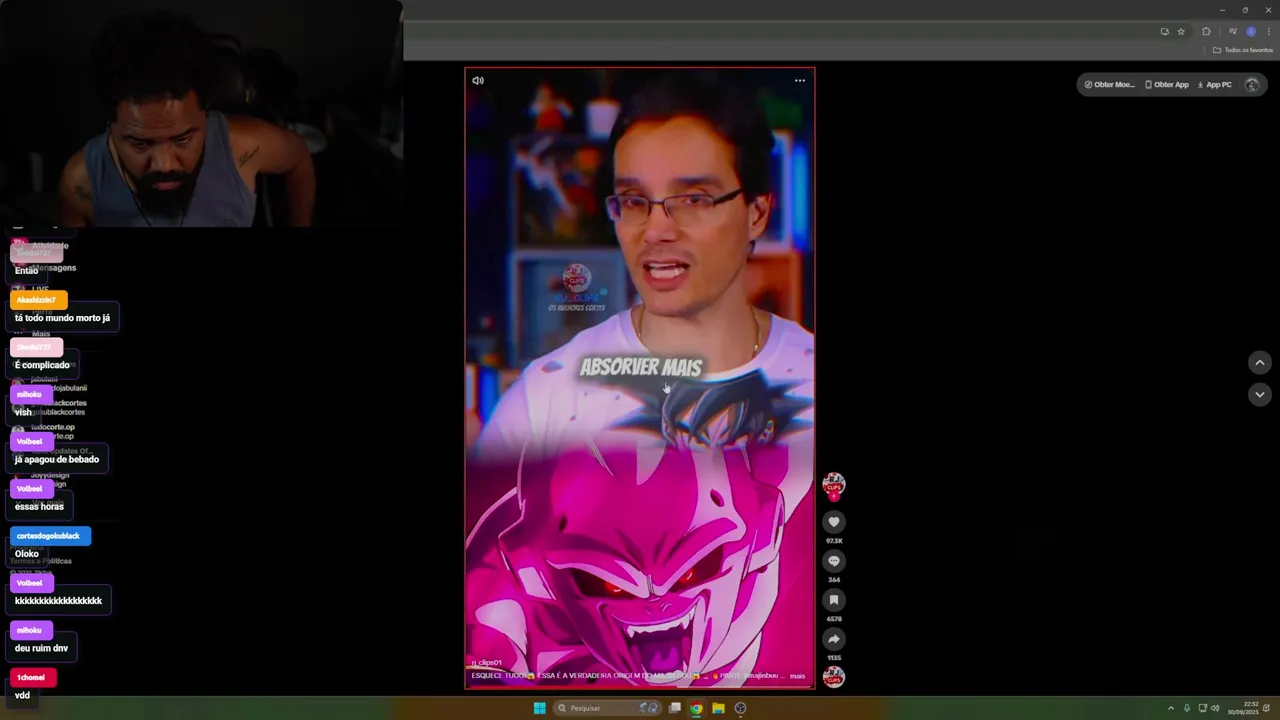Open the Todos os favoritos folder
This screenshot has height=720, width=1280.
pyautogui.click(x=1243, y=50)
